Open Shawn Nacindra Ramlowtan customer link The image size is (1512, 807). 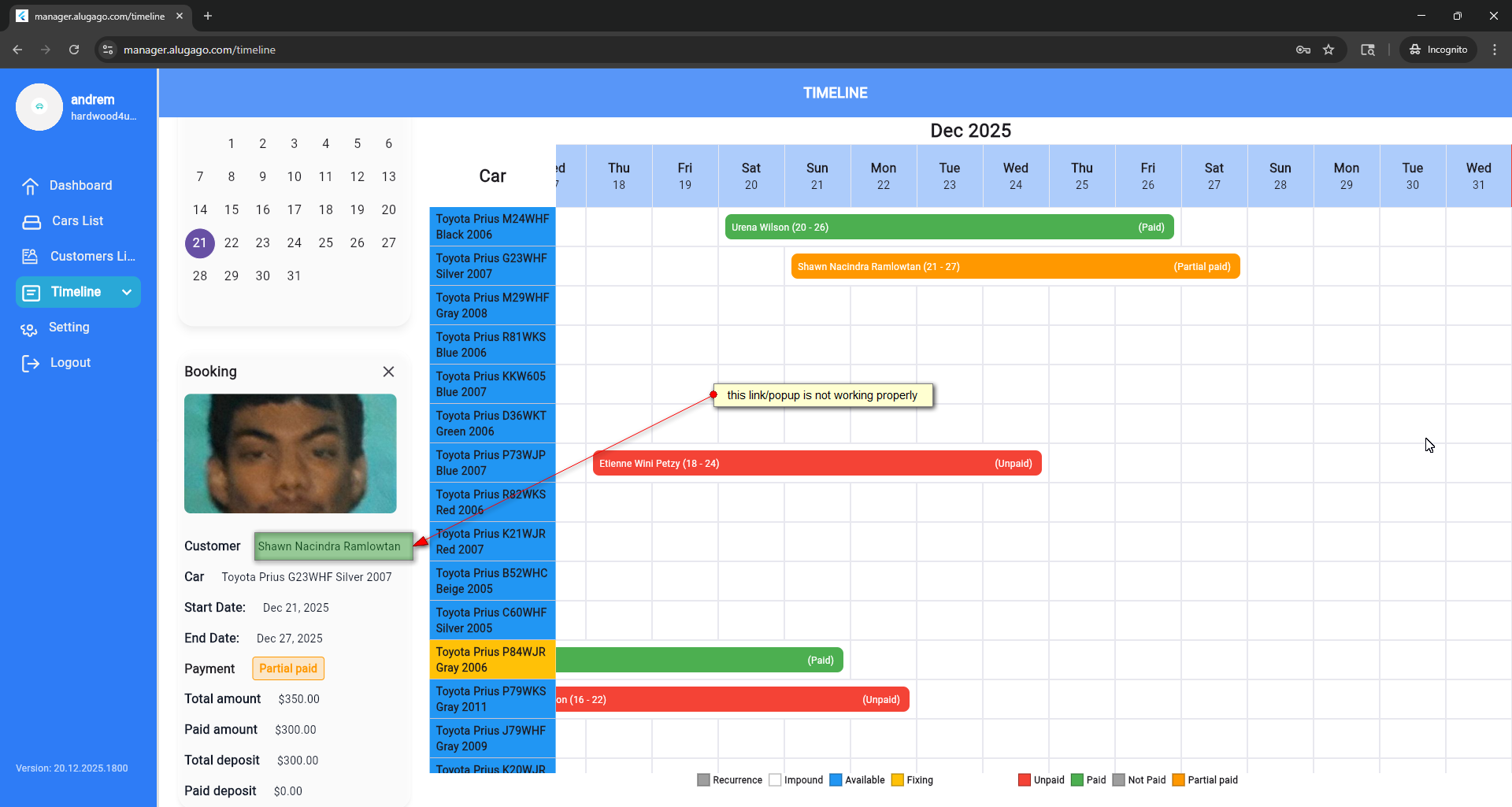pos(329,546)
